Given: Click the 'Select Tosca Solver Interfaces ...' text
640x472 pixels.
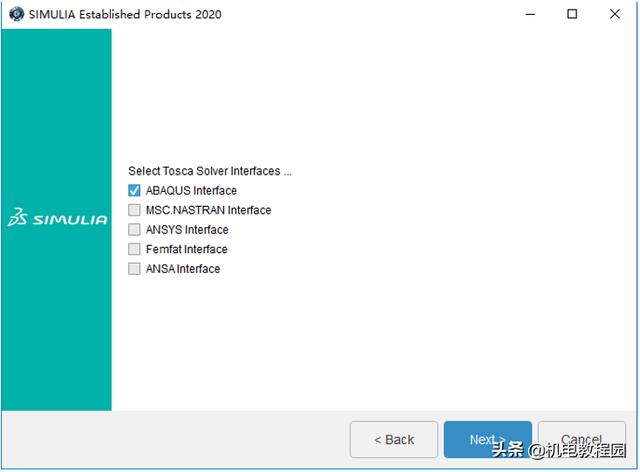Looking at the screenshot, I should (210, 171).
